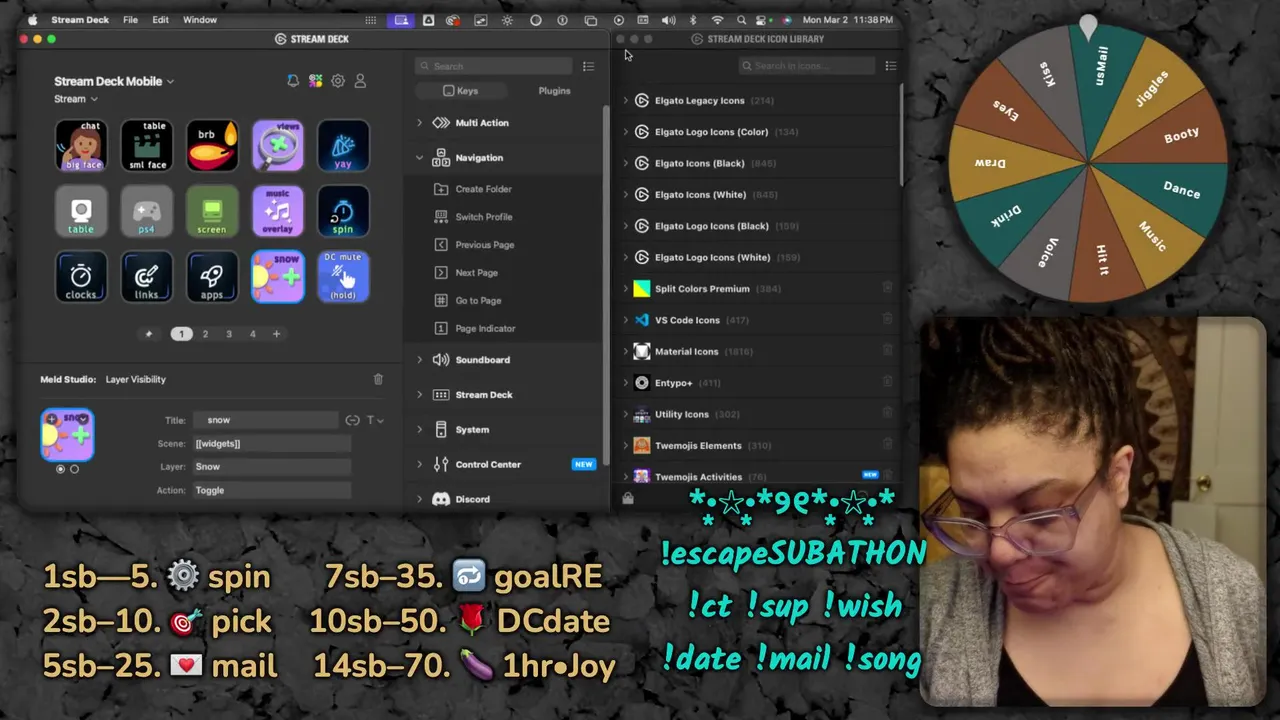Switch to the Keys tab
Image resolution: width=1280 pixels, height=720 pixels.
[x=460, y=91]
